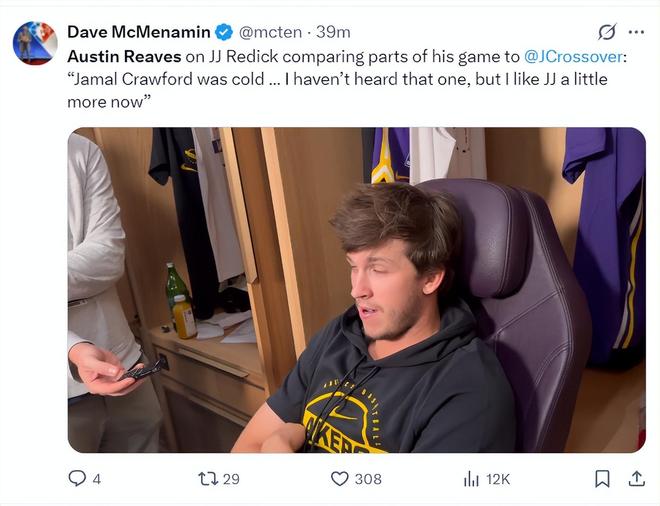Image resolution: width=660 pixels, height=506 pixels.
Task: Open the three-dot more options menu
Action: (x=636, y=32)
